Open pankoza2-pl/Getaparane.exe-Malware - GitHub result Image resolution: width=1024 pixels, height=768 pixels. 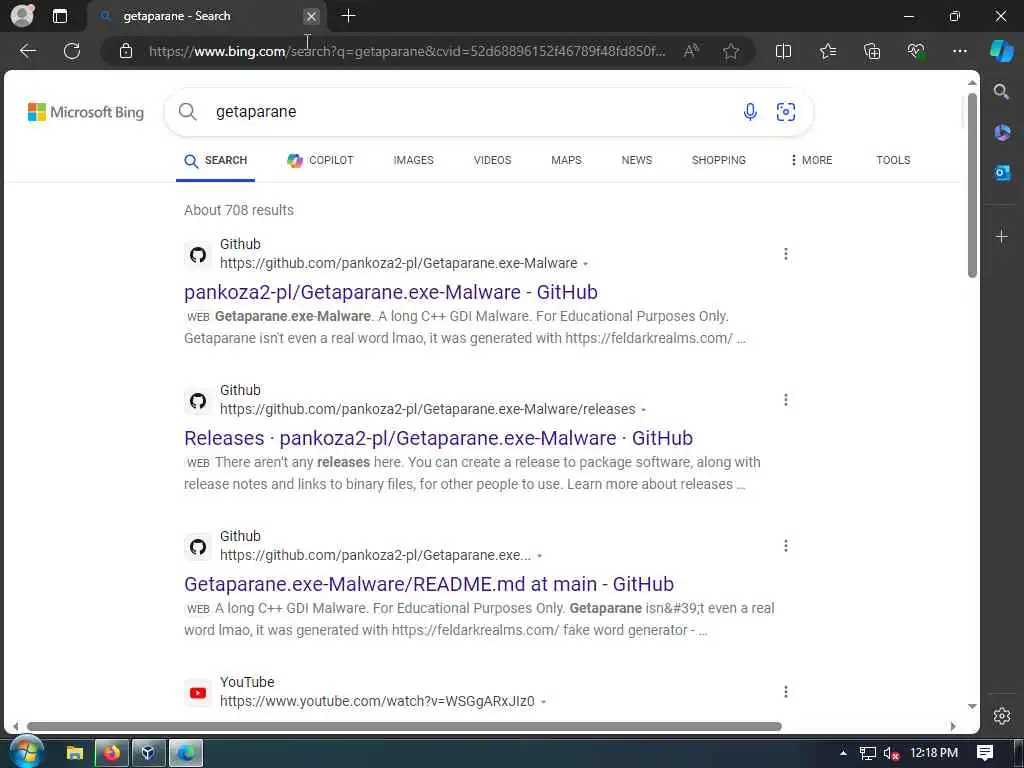(x=391, y=292)
